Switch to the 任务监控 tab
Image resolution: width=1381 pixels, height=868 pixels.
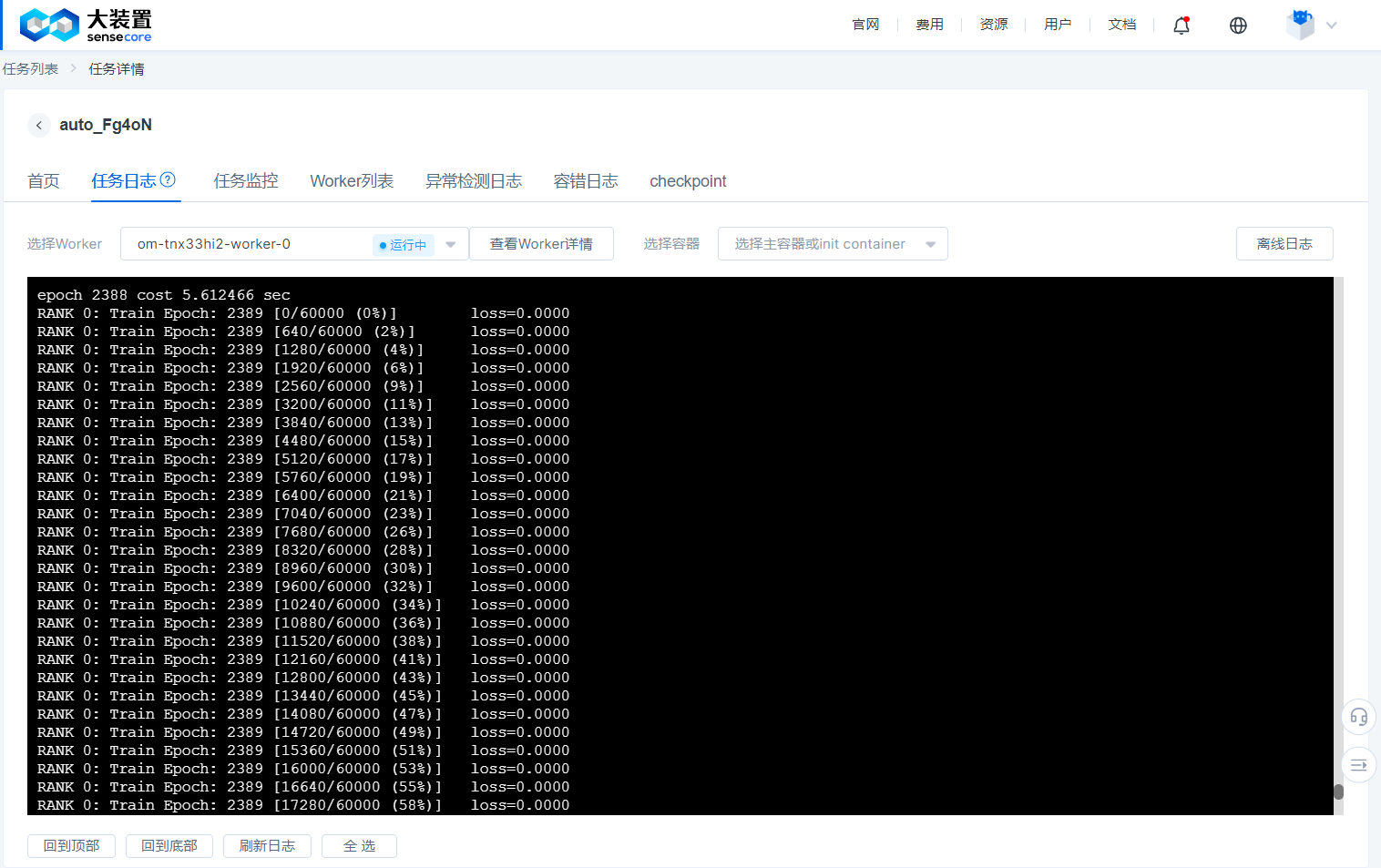[246, 181]
